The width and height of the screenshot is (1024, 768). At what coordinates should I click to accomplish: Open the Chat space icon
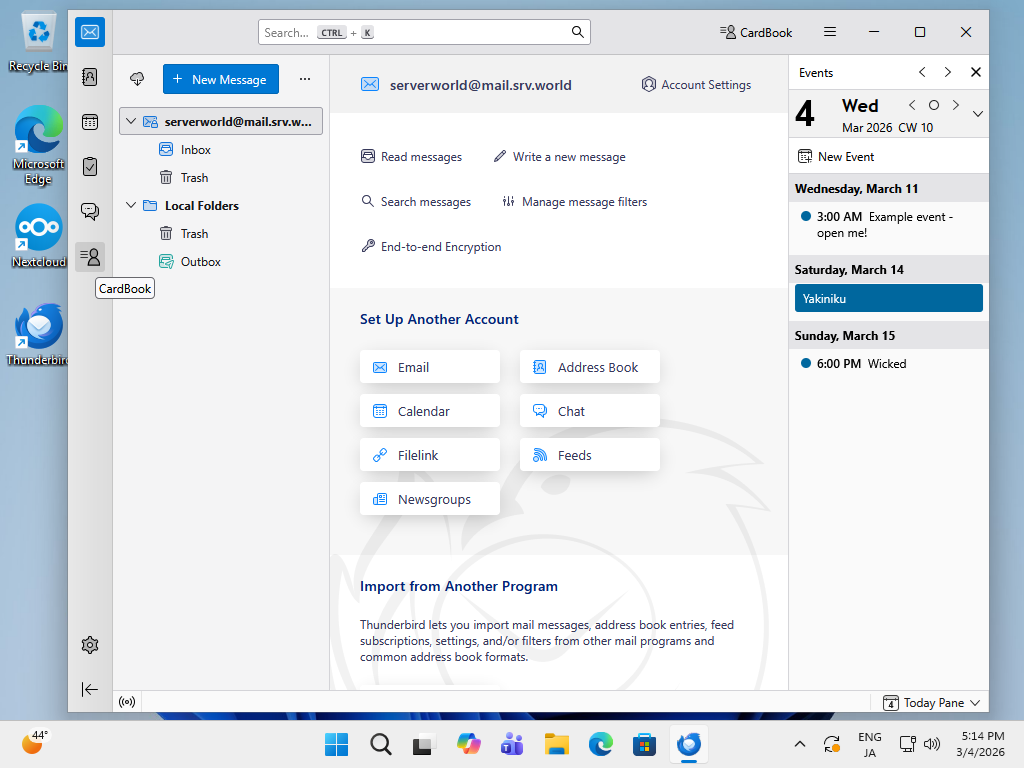(90, 211)
